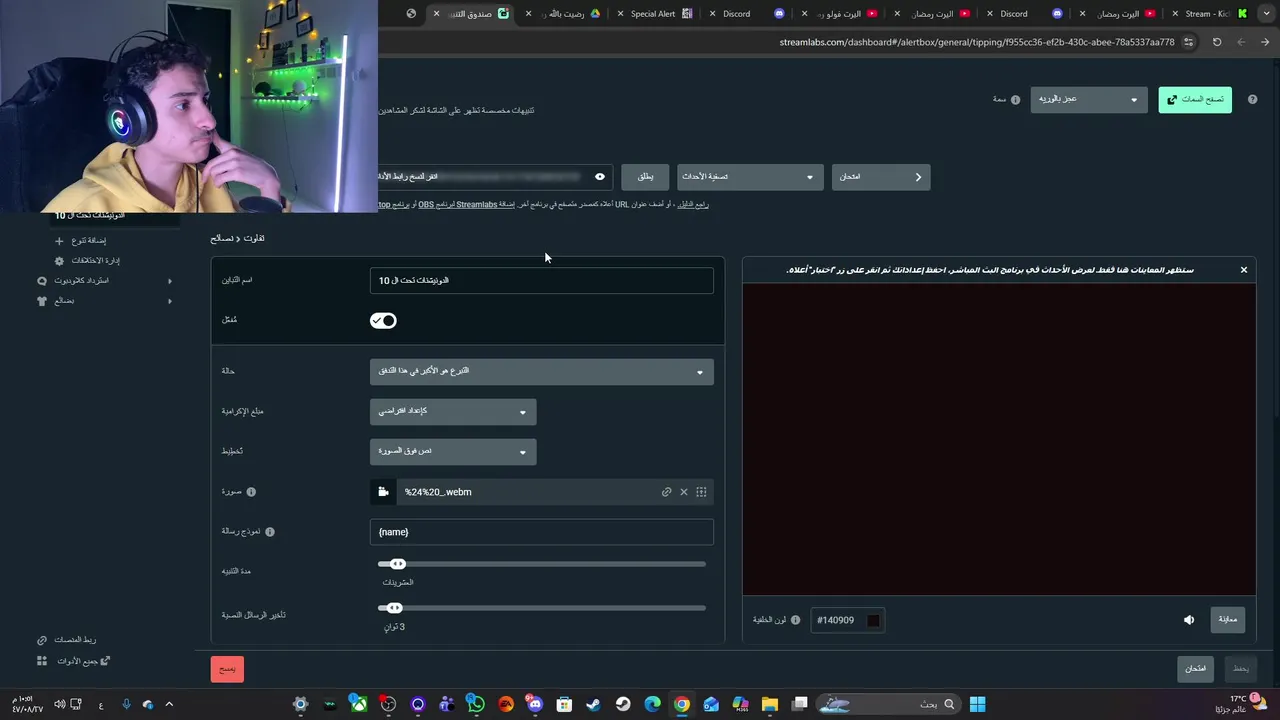
Task: Switch to the Special Alert browser tab
Action: click(x=653, y=14)
